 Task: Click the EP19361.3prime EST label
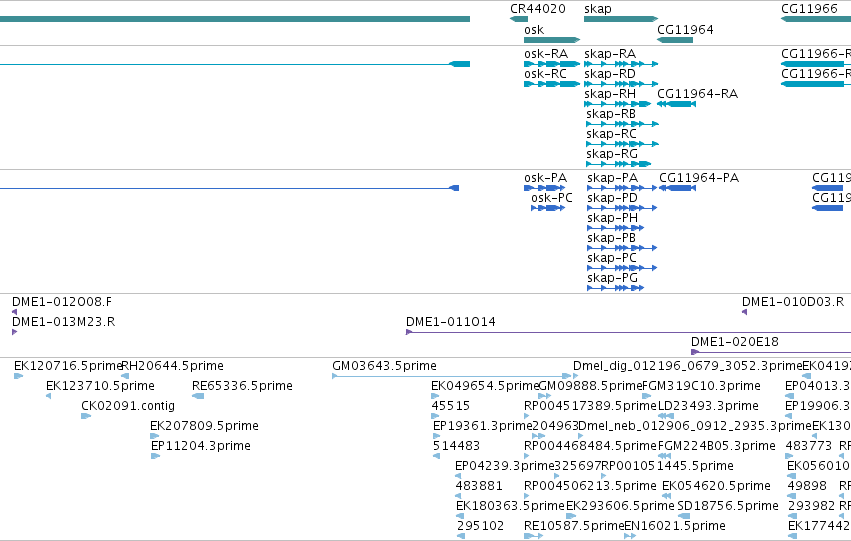pos(482,427)
